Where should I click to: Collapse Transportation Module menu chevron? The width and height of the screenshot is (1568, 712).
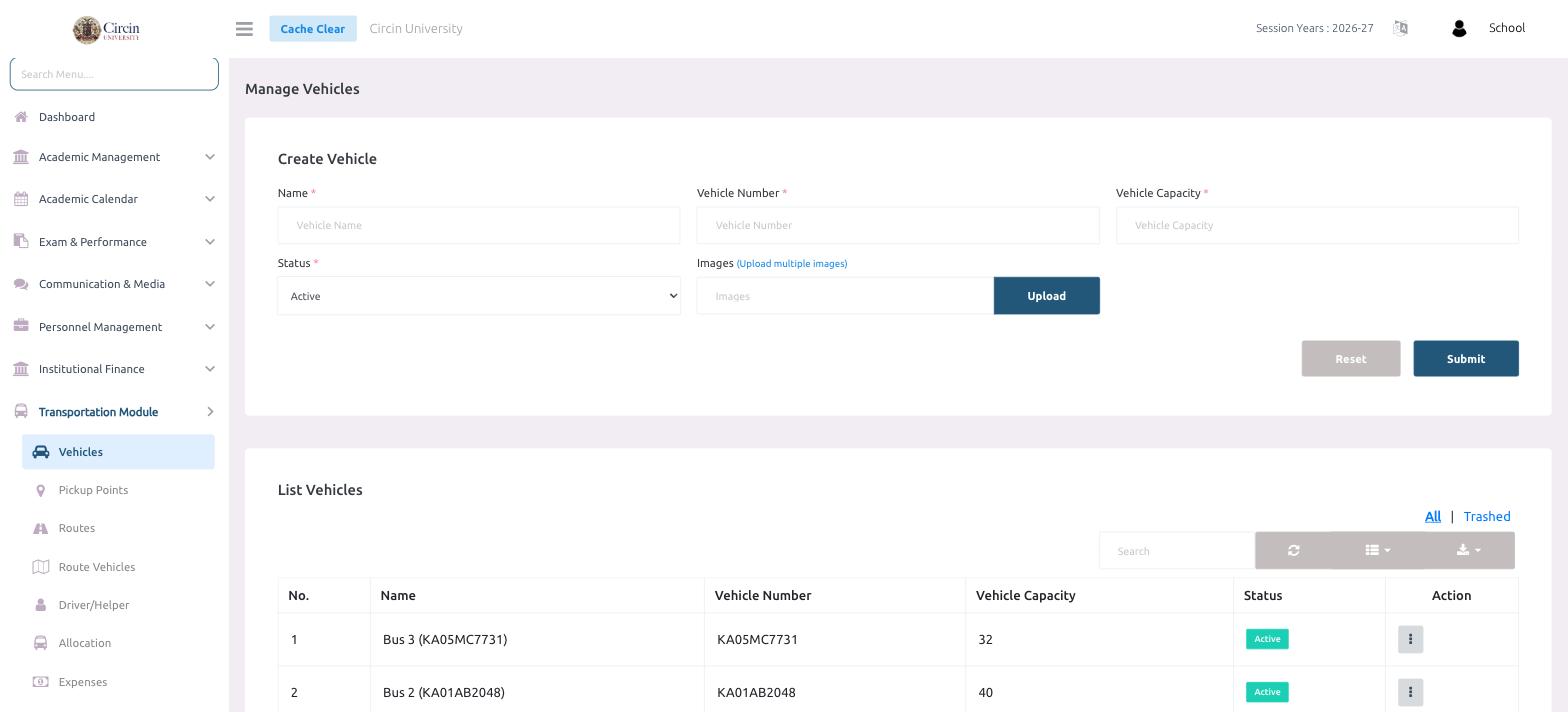pos(210,412)
